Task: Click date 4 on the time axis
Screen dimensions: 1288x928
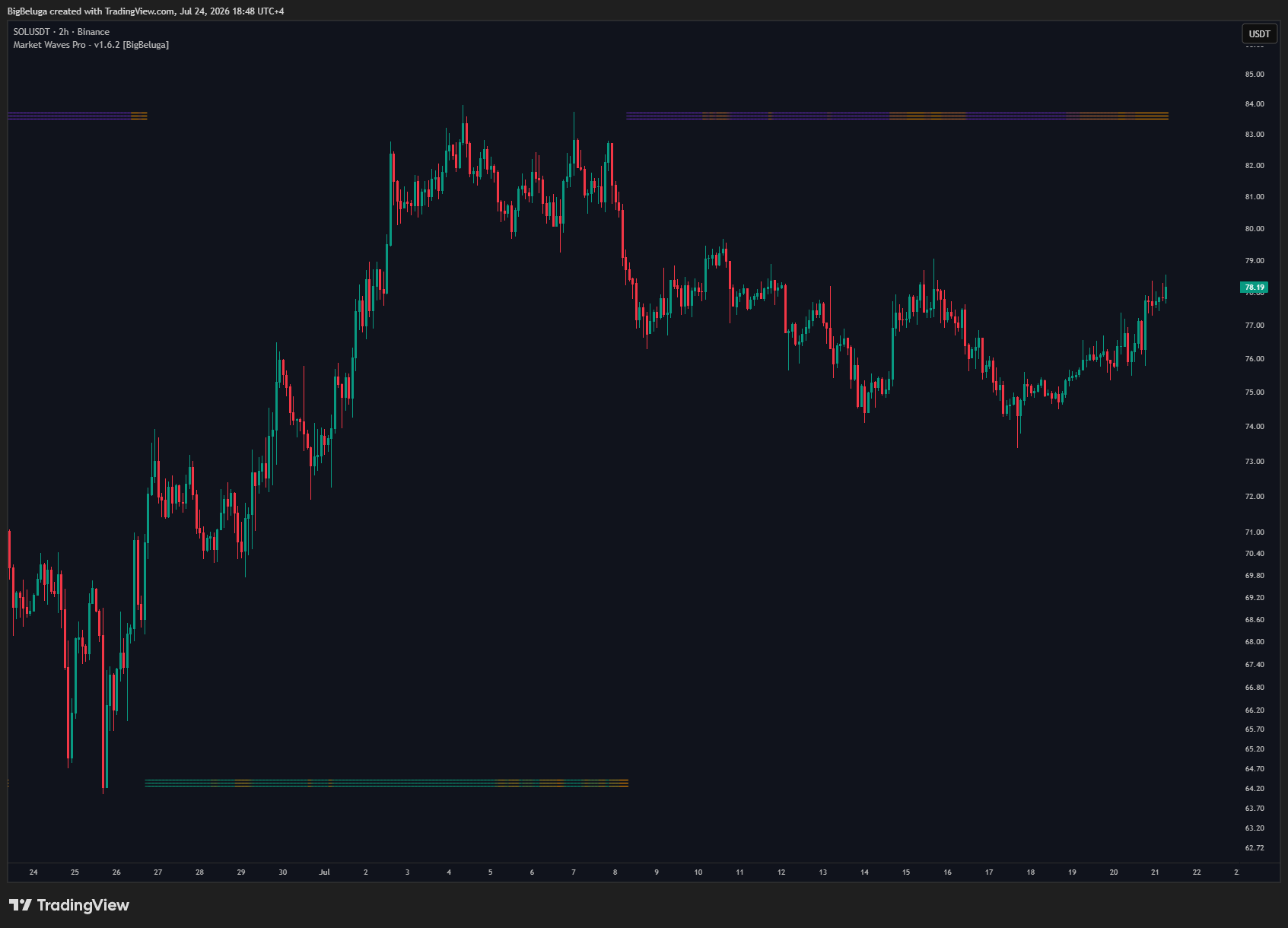Action: click(449, 872)
